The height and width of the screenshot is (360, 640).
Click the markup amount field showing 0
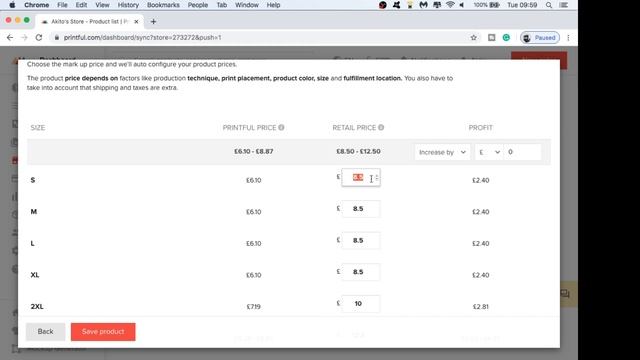(x=522, y=152)
